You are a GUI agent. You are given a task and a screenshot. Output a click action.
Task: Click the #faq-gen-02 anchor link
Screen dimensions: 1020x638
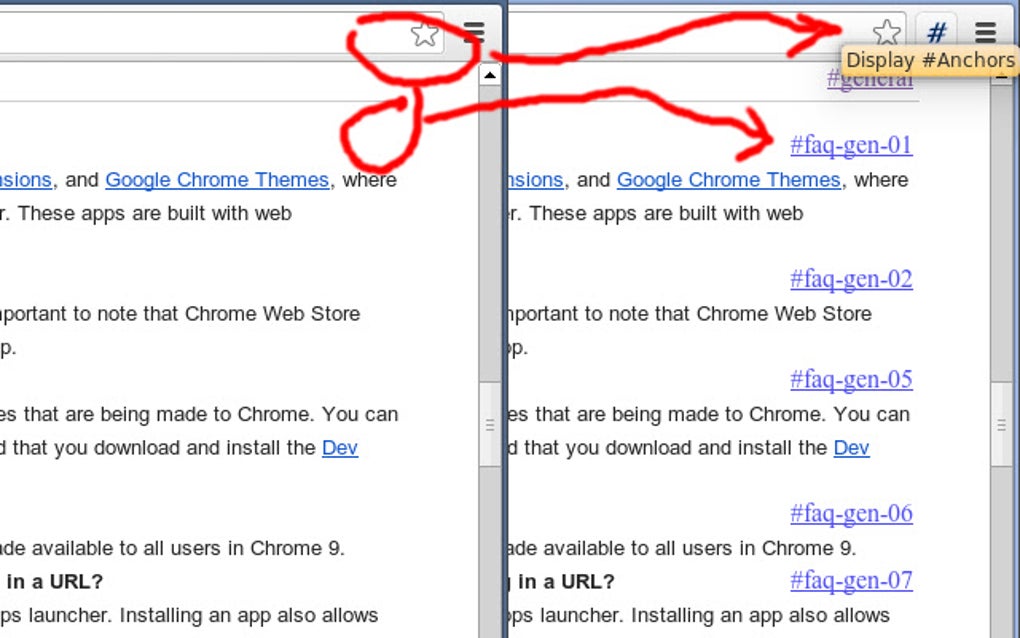(x=851, y=279)
